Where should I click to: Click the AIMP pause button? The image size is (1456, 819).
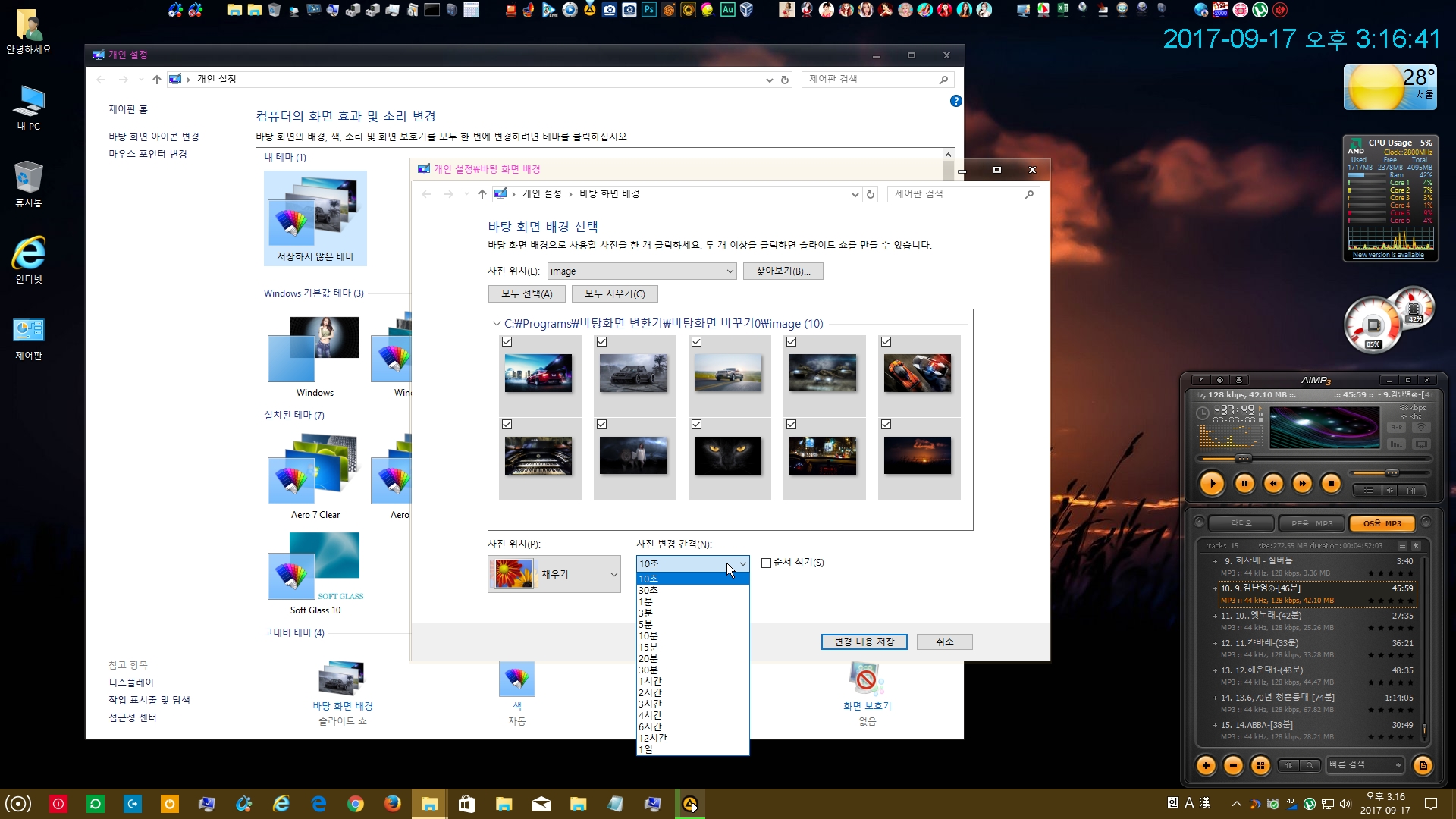click(1244, 483)
